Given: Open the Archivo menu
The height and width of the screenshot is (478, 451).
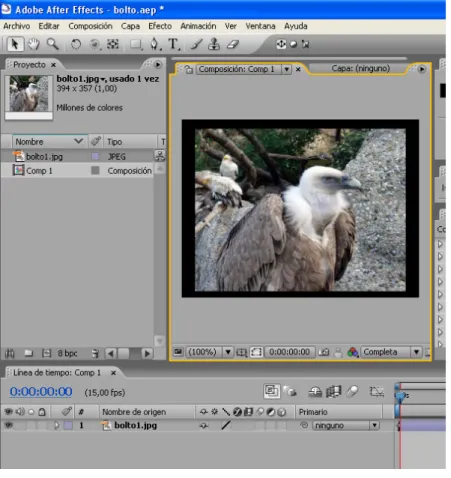Looking at the screenshot, I should tap(17, 26).
